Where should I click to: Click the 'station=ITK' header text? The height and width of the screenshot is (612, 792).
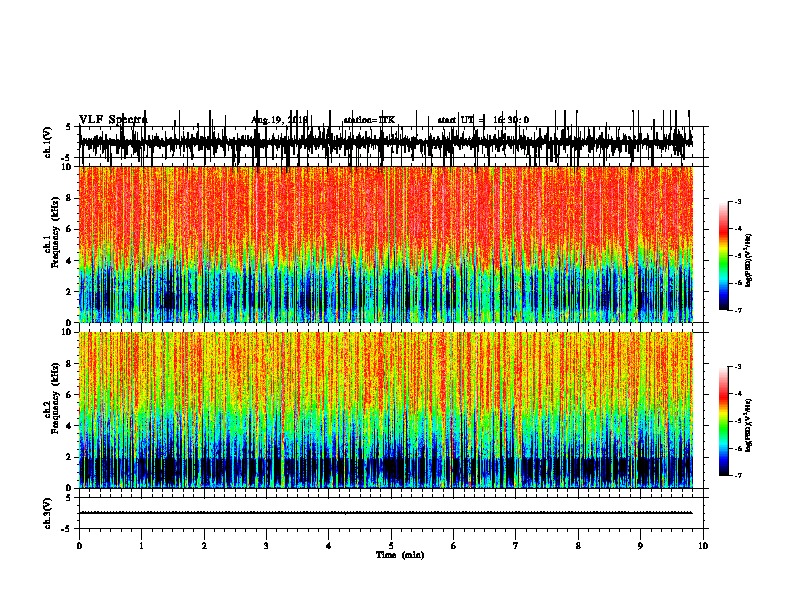[369, 120]
